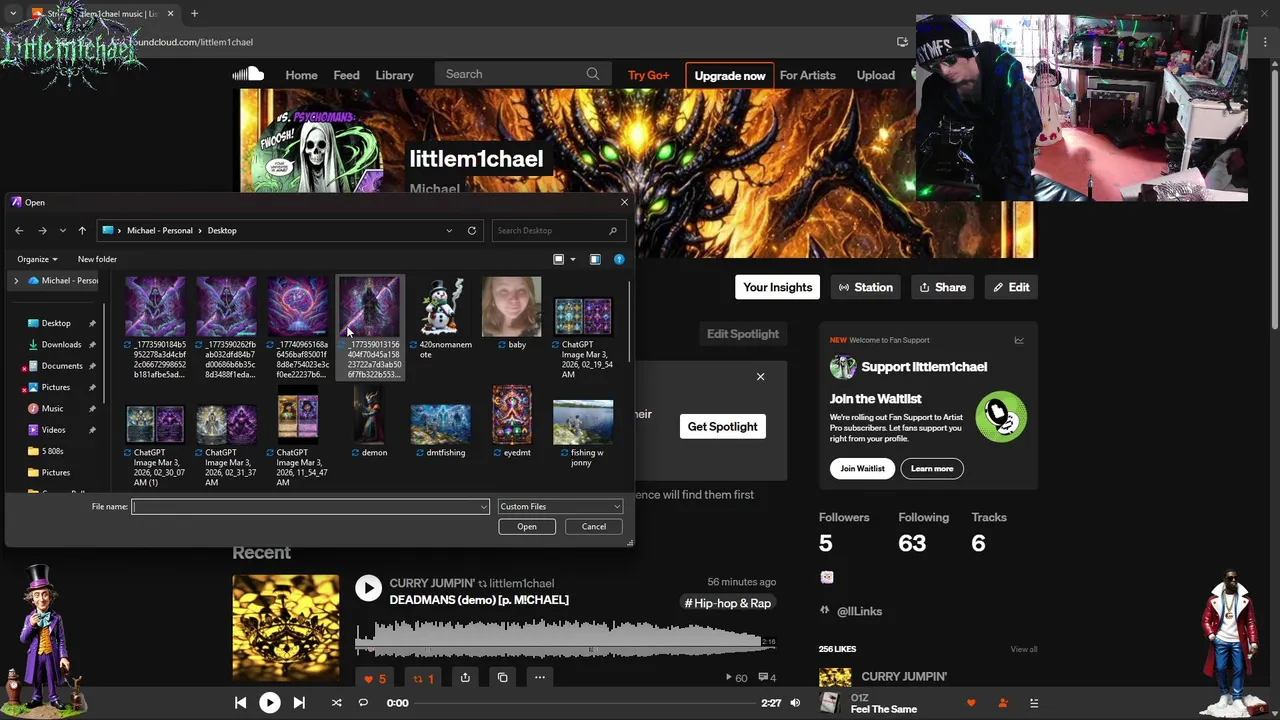Like the DEADMANS track heart button
This screenshot has height=720, width=1280.
[x=375, y=678]
